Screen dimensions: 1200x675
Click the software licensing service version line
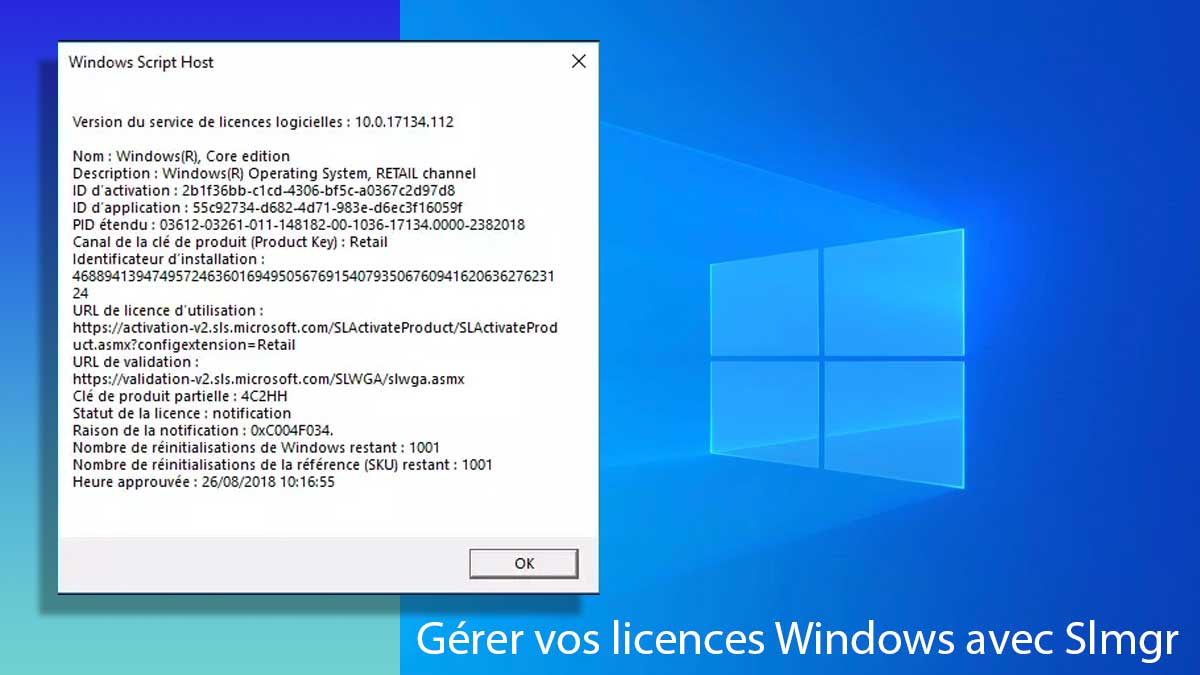(263, 122)
